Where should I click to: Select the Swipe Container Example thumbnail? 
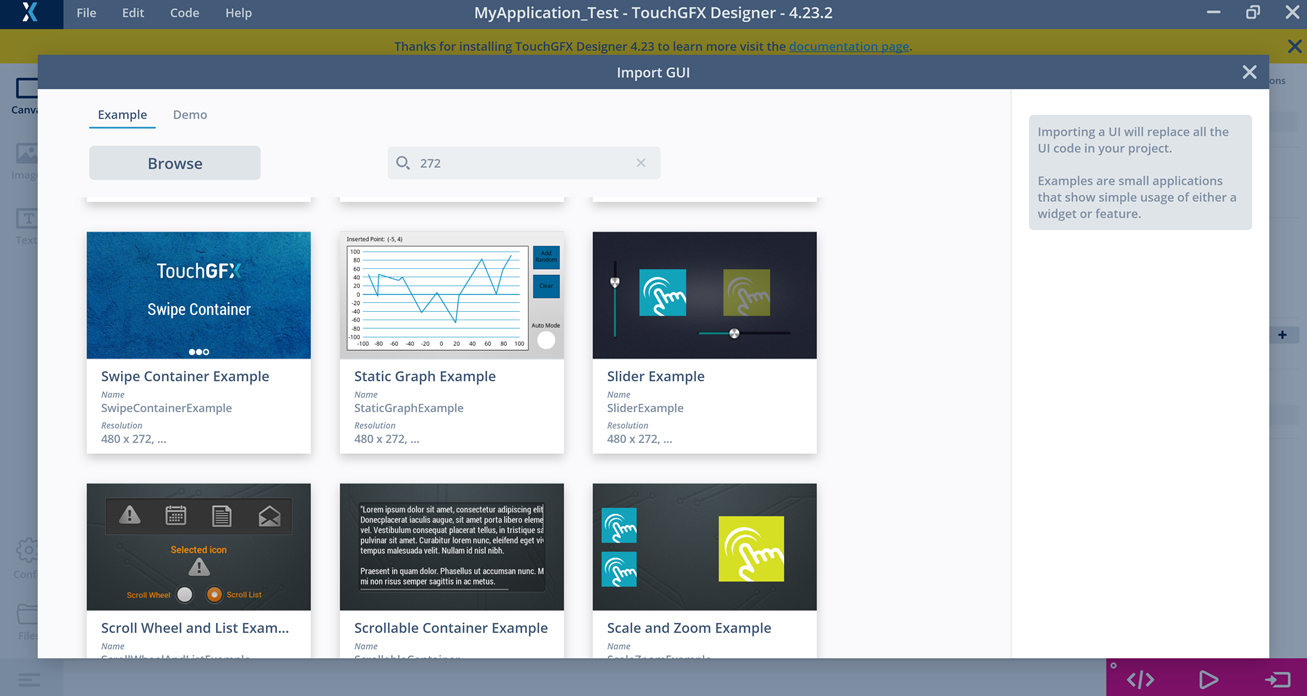pos(199,295)
